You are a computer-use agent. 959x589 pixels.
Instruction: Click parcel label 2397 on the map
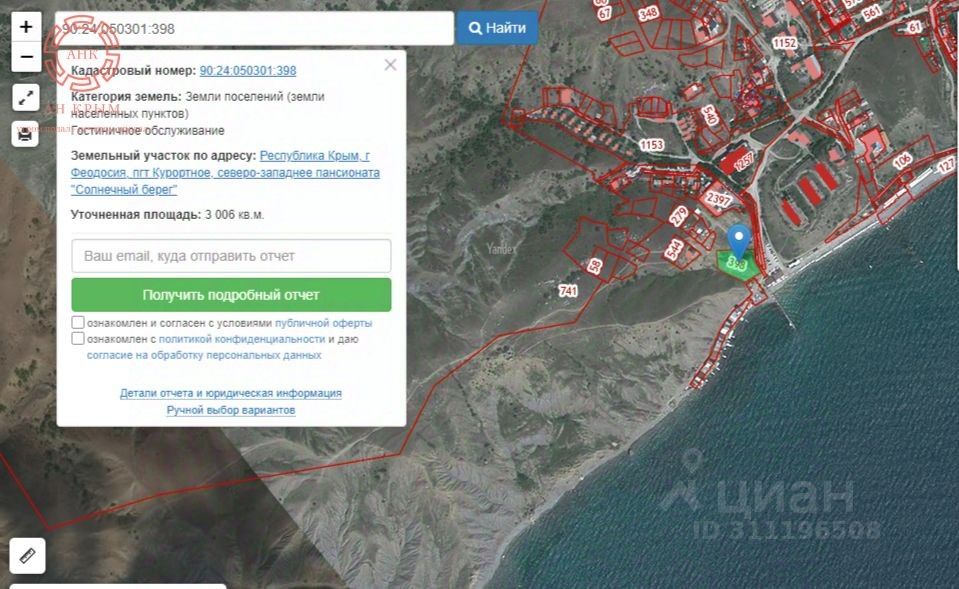718,199
